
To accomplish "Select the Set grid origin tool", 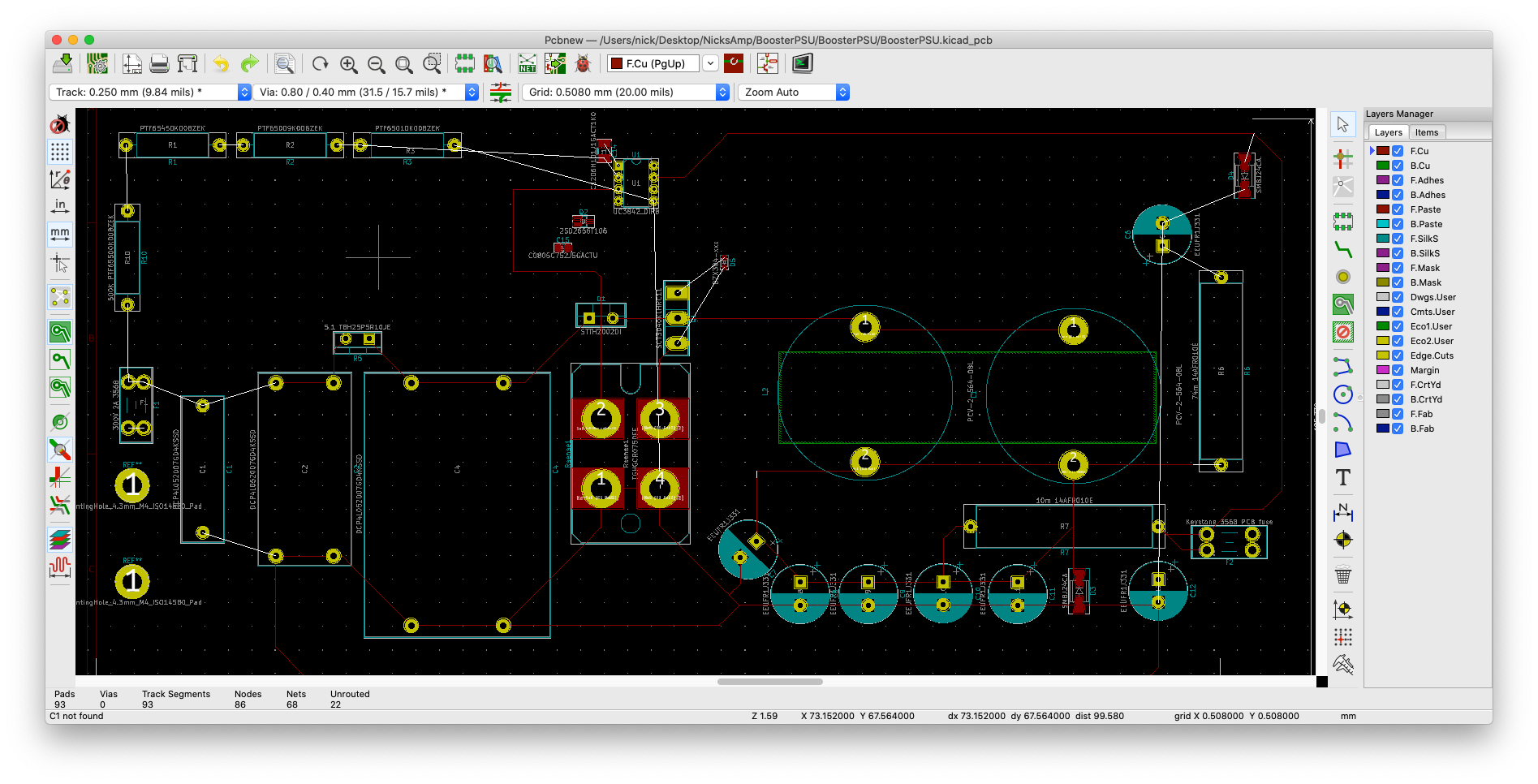I will pyautogui.click(x=1343, y=637).
